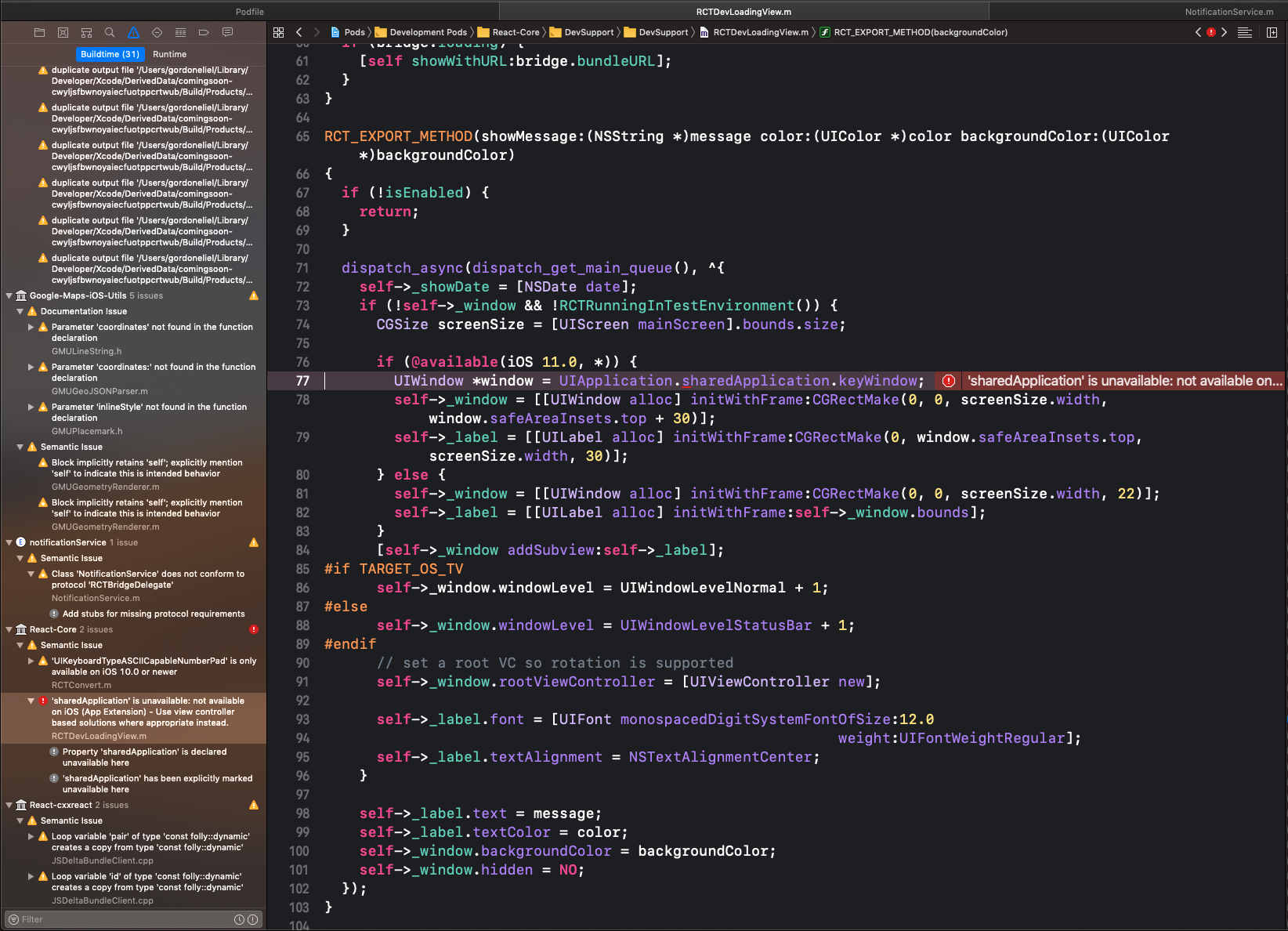Click the red error icon on line 77
The height and width of the screenshot is (931, 1288).
click(x=949, y=381)
